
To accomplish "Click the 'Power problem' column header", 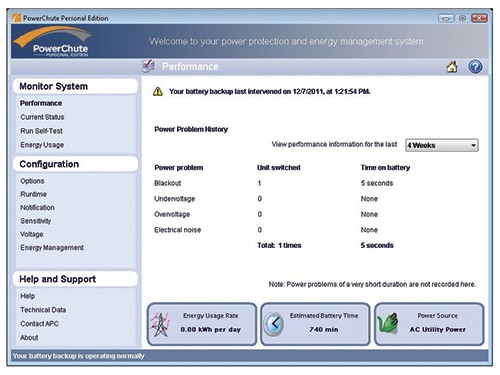I will [179, 168].
